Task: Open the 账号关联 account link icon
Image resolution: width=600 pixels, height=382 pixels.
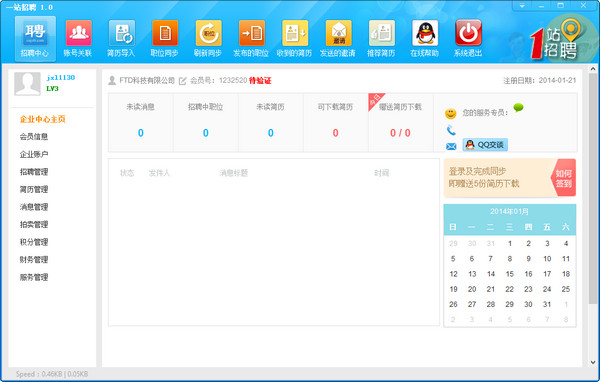Action: click(78, 33)
